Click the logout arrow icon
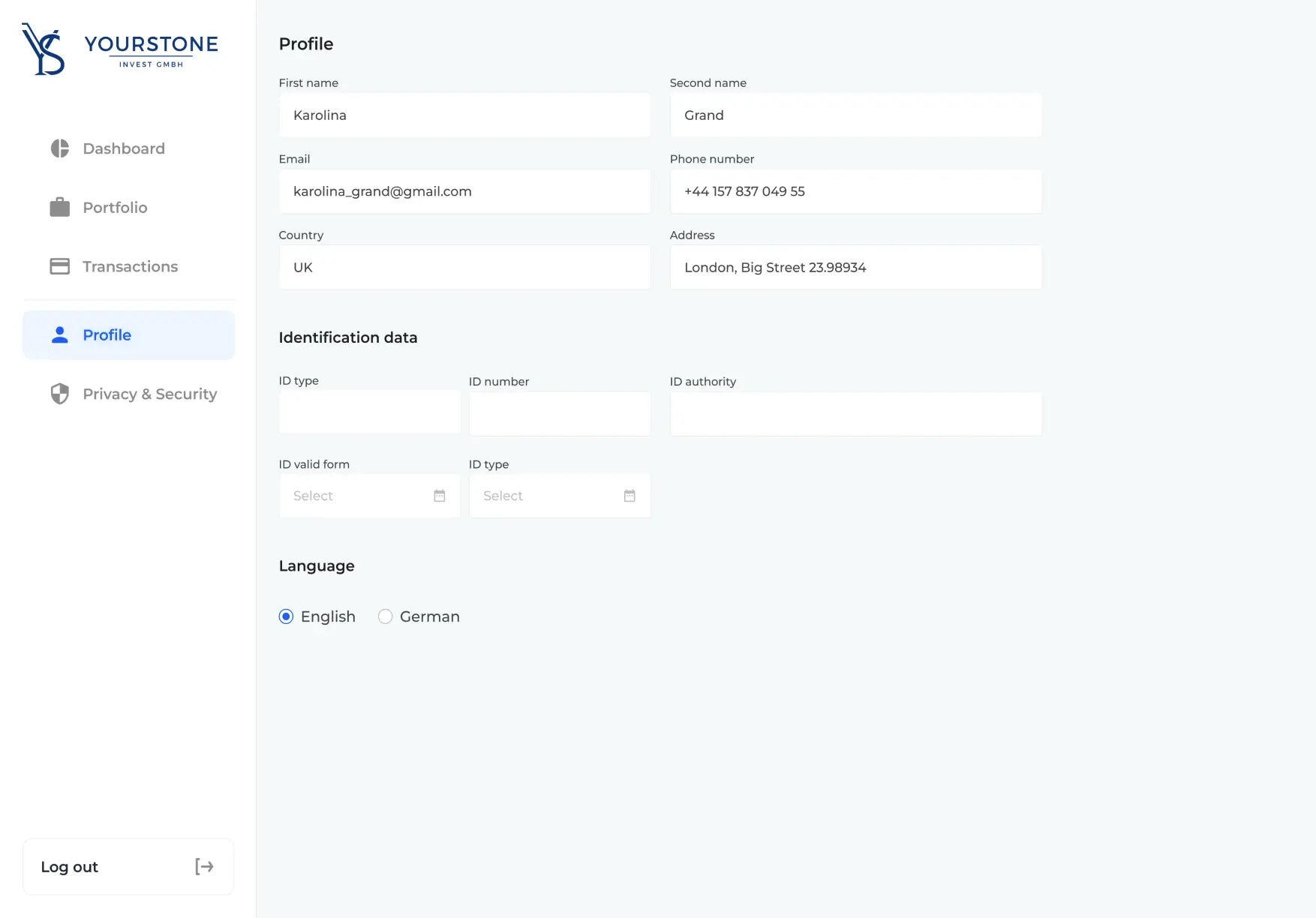This screenshot has width=1316, height=918. tap(203, 866)
